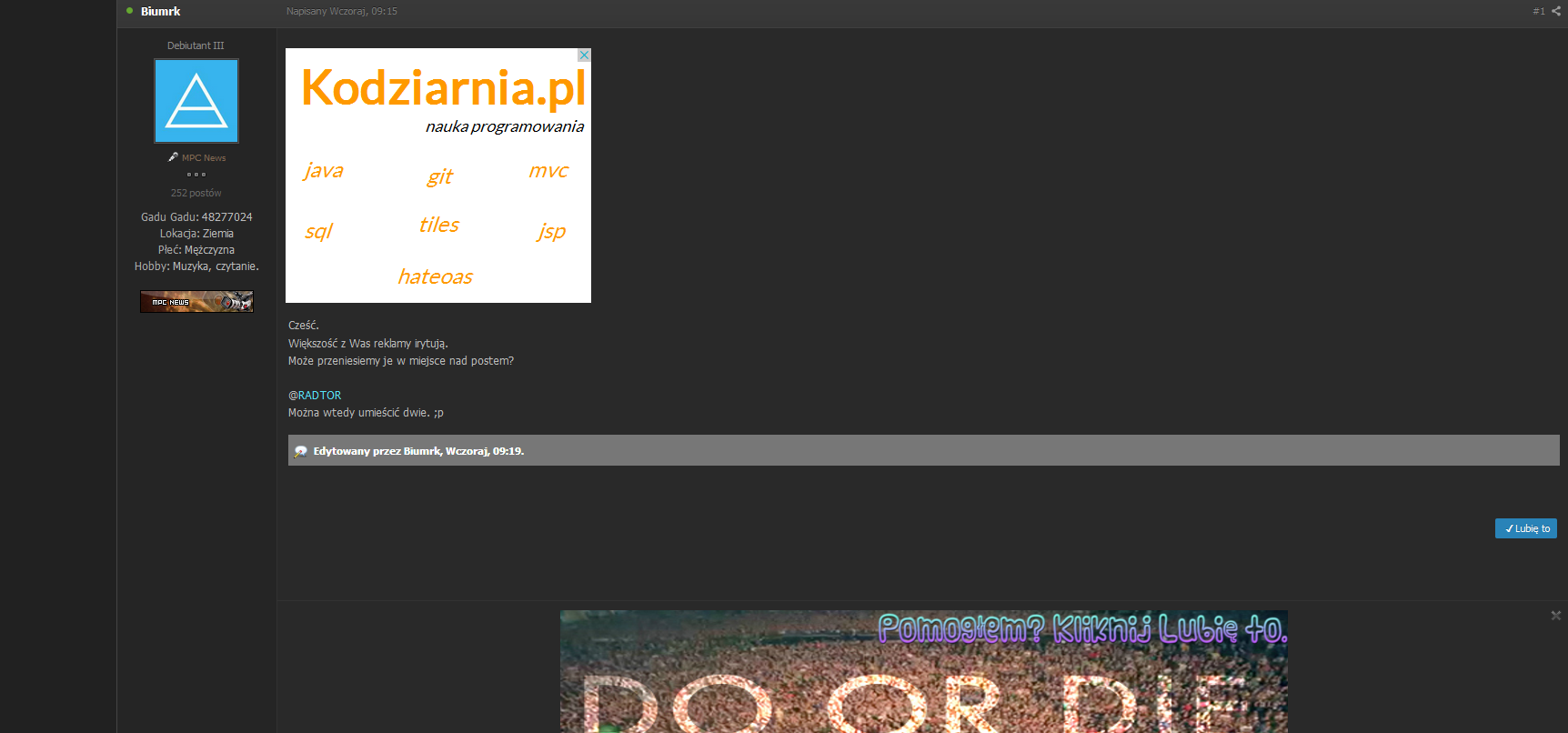
Task: Click the jsp keyword in ad
Action: pos(551,231)
